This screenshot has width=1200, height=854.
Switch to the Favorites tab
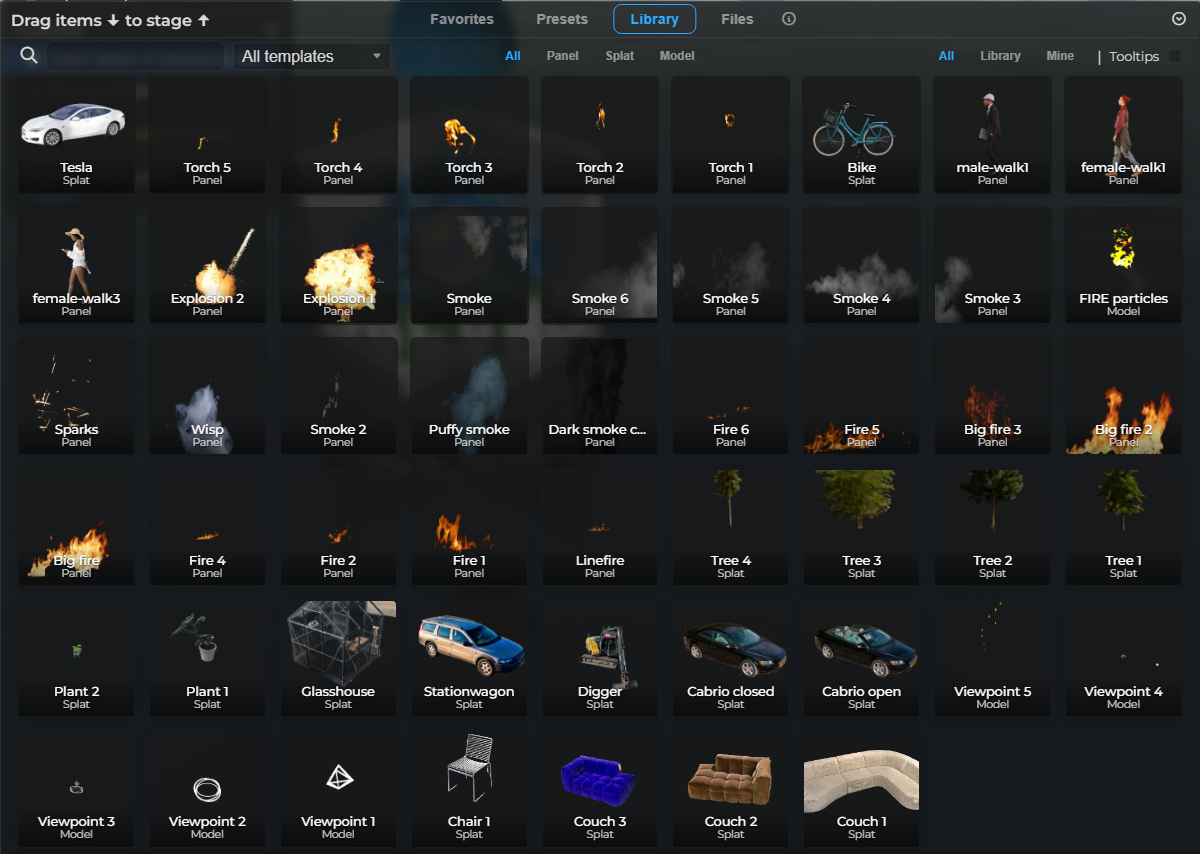coord(462,19)
